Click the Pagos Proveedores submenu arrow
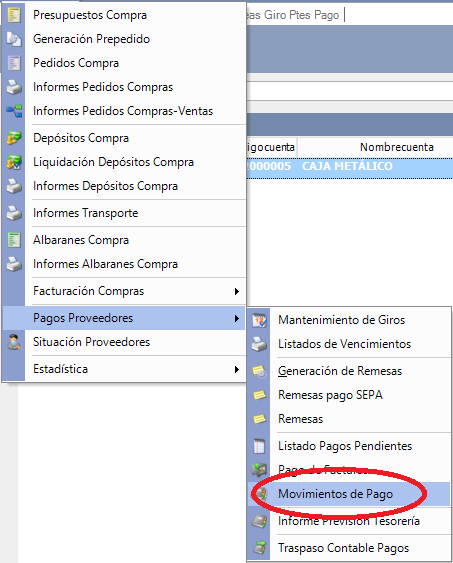This screenshot has height=563, width=453. coord(237,318)
